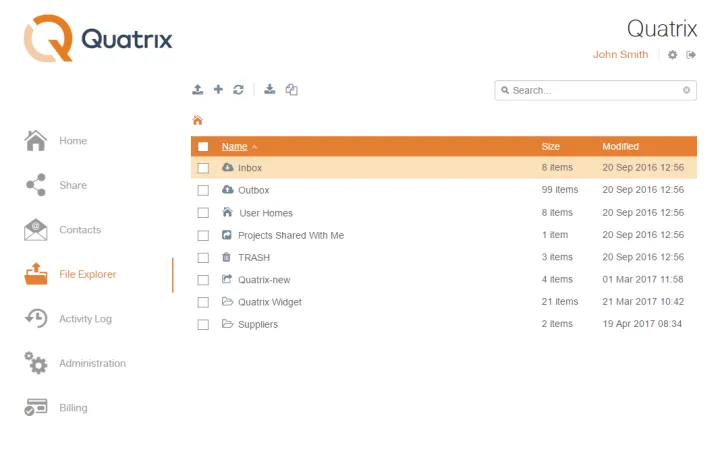Check the Outbox row checkbox
The image size is (720, 474).
[x=203, y=190]
